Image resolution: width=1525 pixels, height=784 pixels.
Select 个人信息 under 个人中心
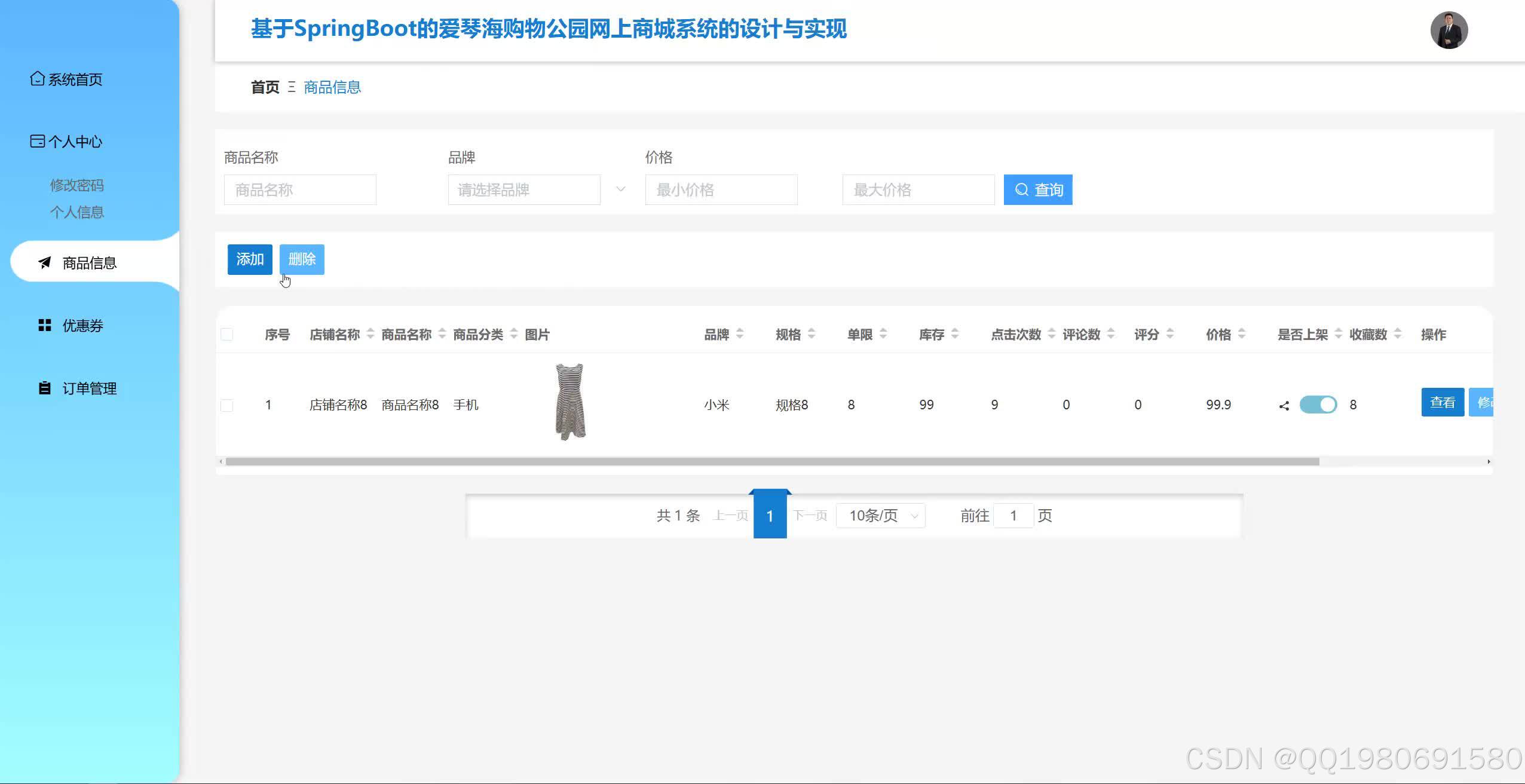click(78, 212)
